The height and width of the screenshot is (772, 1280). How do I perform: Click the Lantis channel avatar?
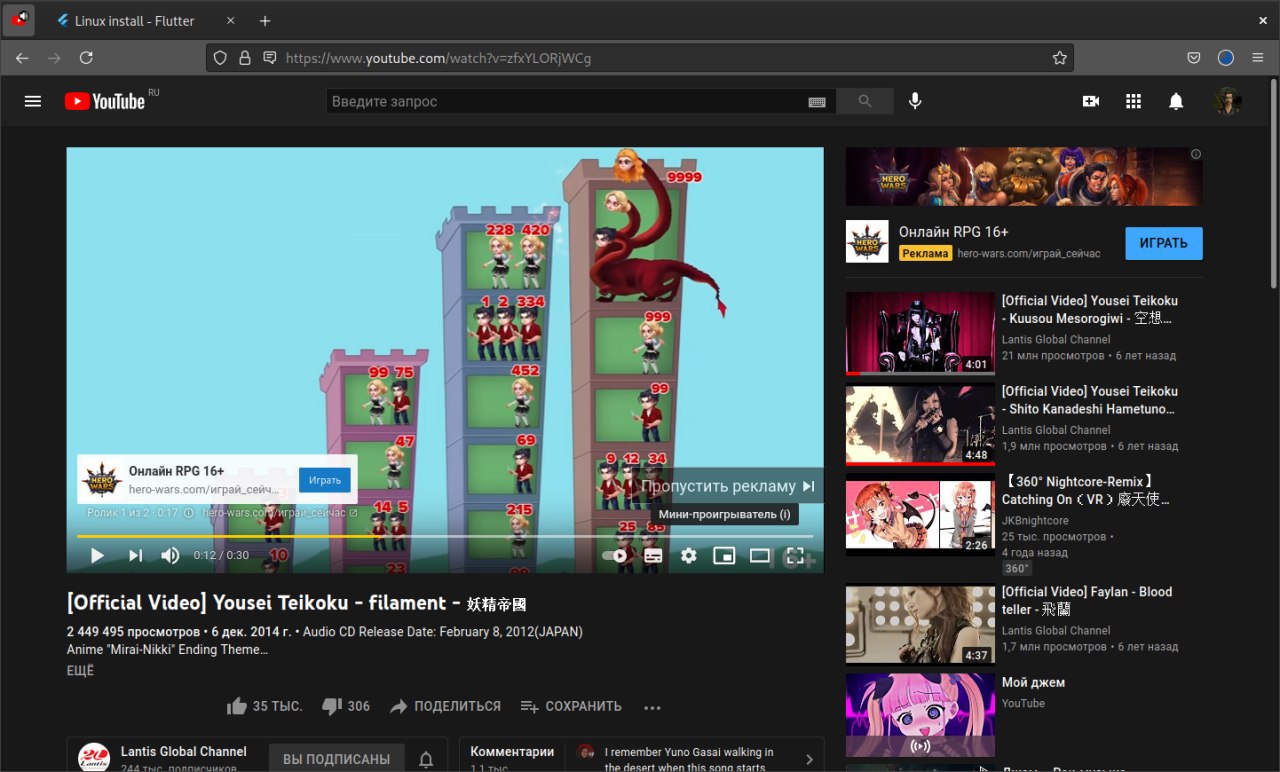pyautogui.click(x=94, y=758)
